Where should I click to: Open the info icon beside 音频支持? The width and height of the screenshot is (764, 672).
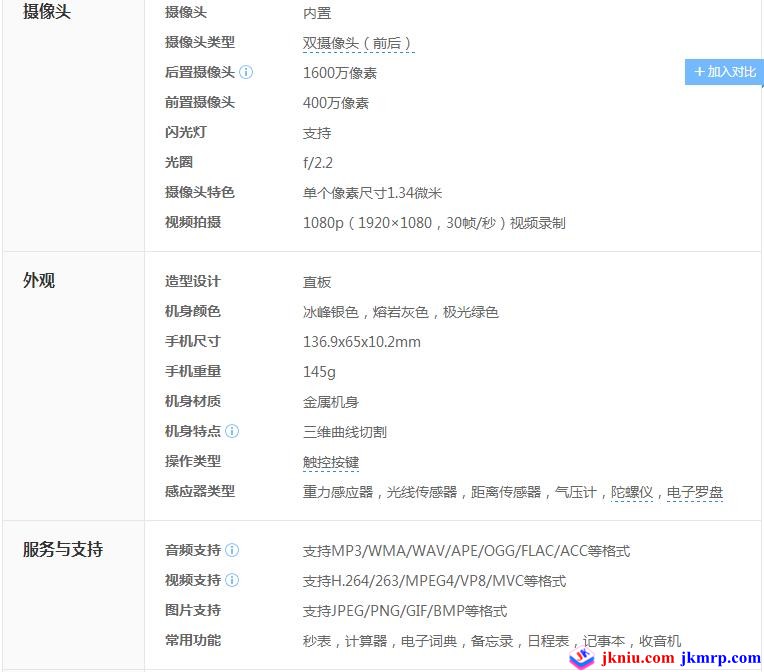pos(232,550)
